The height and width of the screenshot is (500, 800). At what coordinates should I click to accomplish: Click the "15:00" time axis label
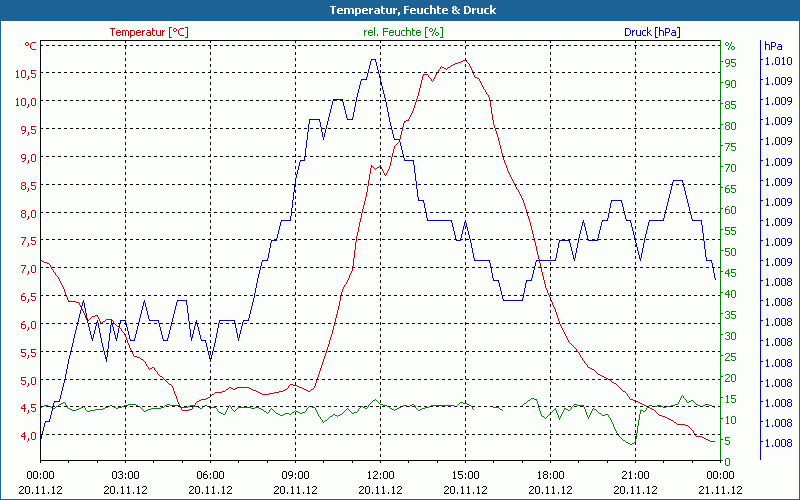coord(465,476)
